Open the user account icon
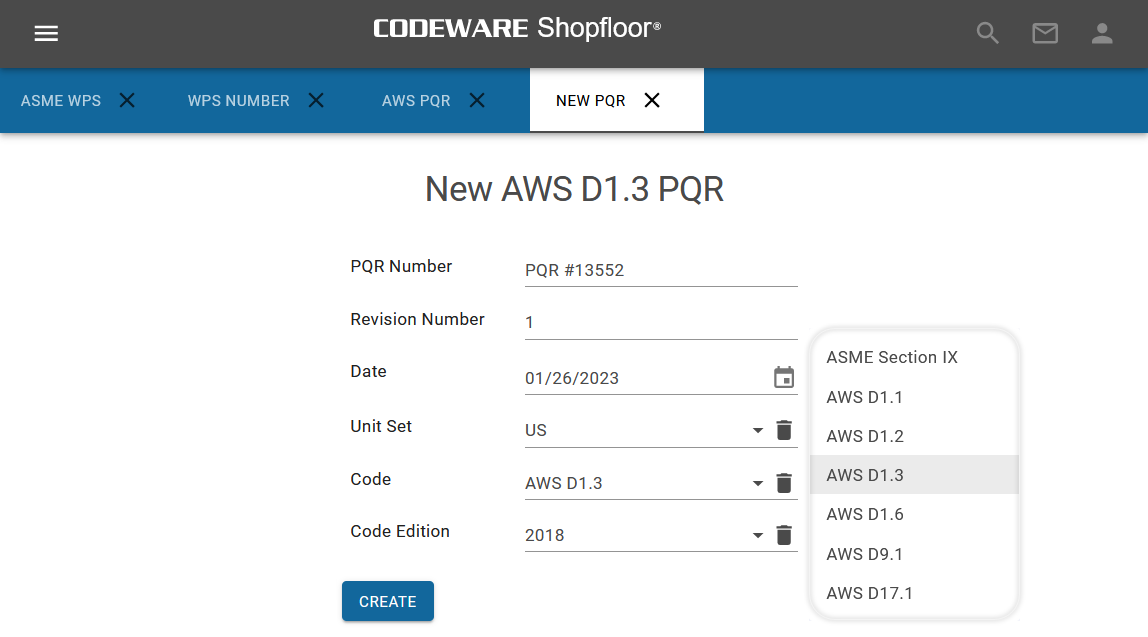1148x637 pixels. [1102, 33]
